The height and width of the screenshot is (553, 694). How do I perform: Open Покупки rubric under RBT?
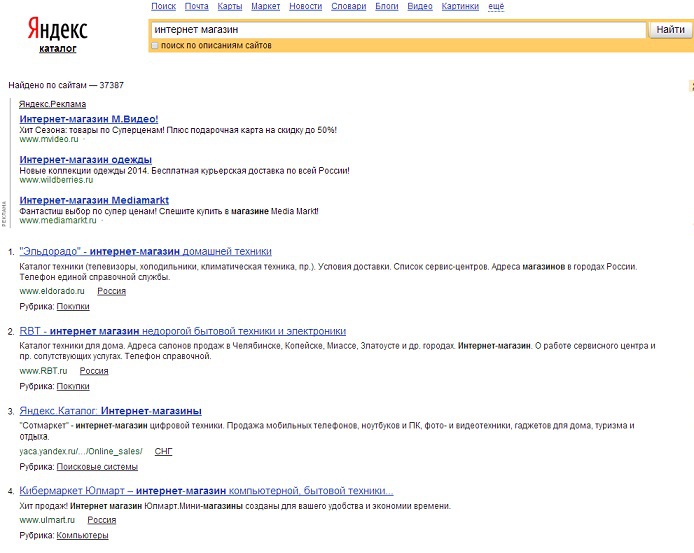coord(73,386)
